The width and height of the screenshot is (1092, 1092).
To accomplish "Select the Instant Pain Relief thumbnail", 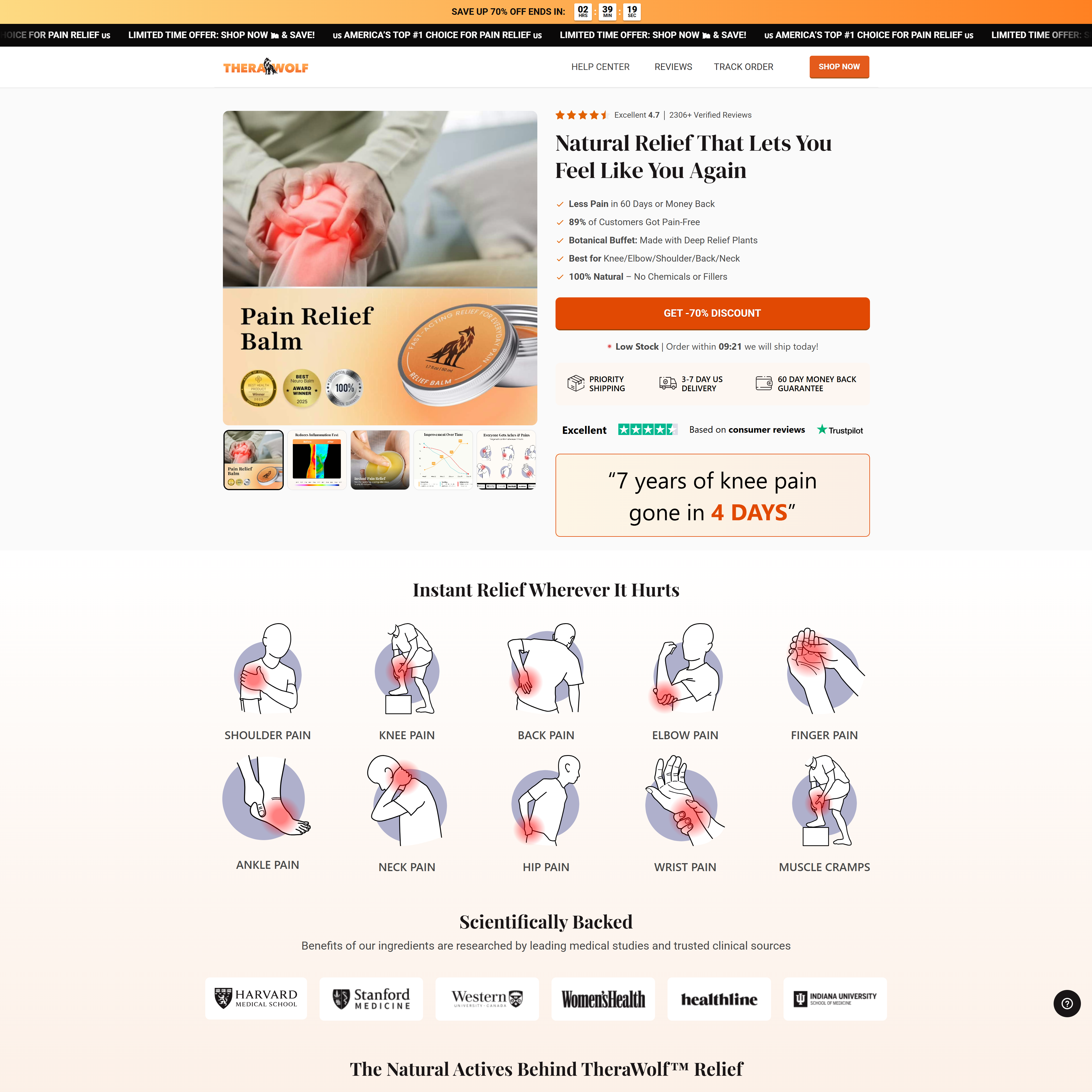I will pos(380,459).
